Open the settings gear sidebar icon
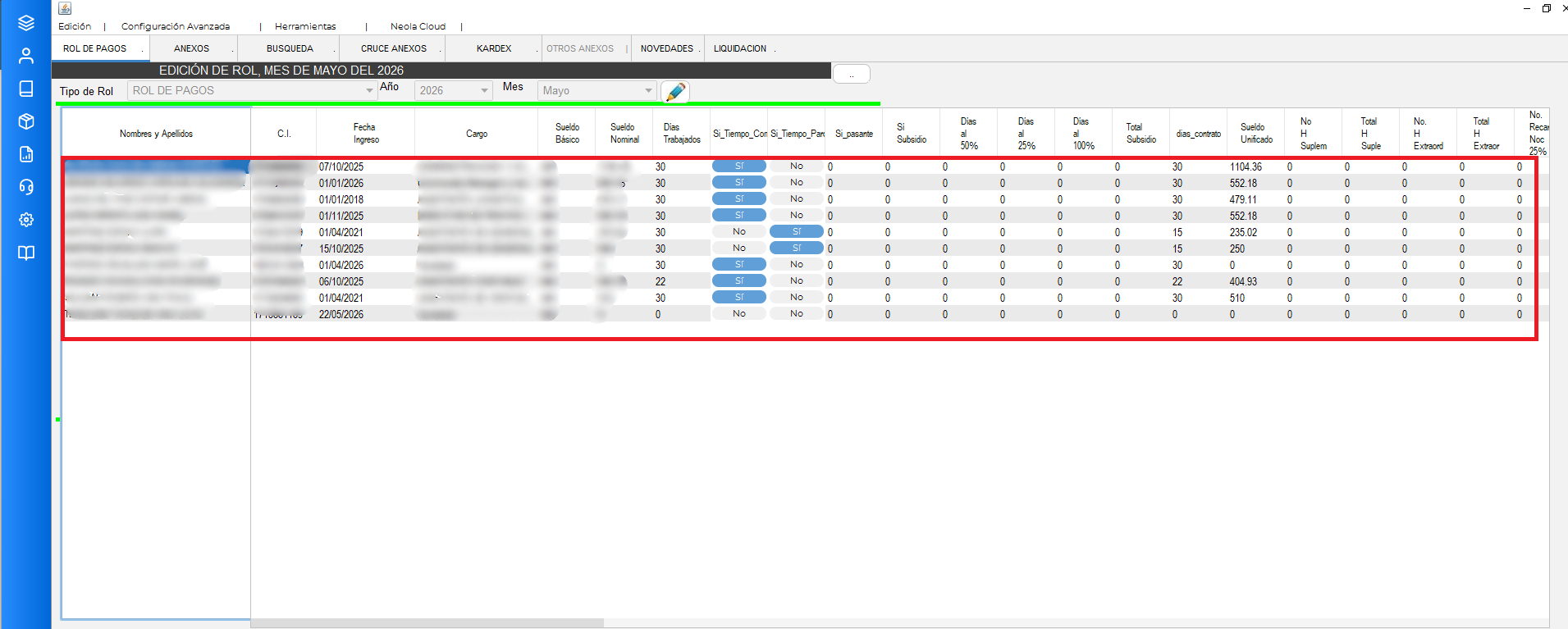Viewport: 1568px width, 629px height. (26, 220)
